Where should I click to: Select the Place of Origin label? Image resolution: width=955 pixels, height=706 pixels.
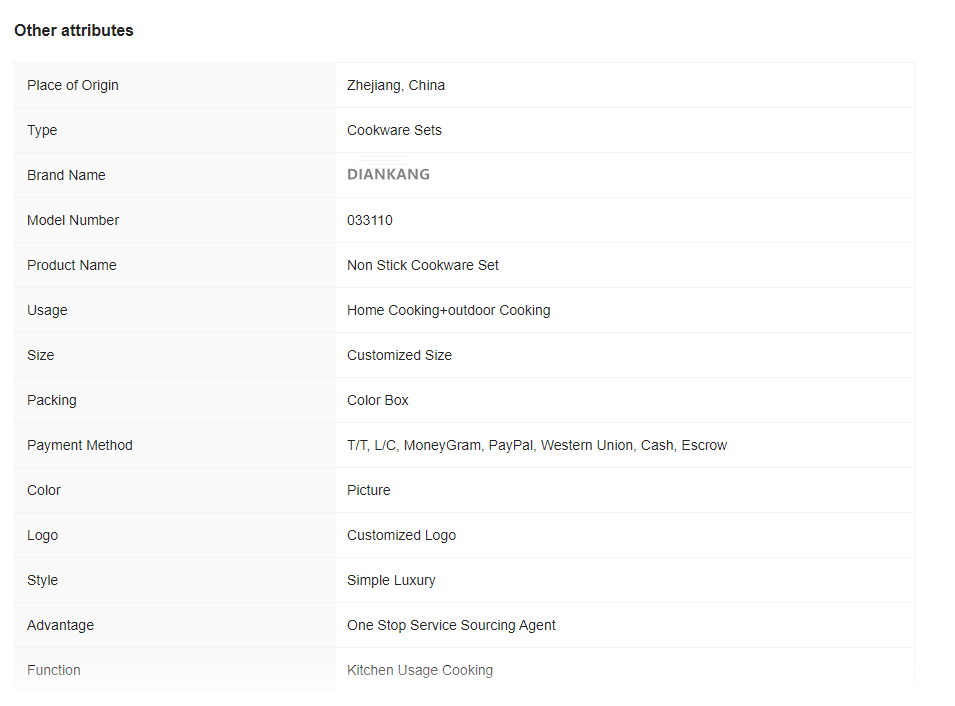click(73, 85)
